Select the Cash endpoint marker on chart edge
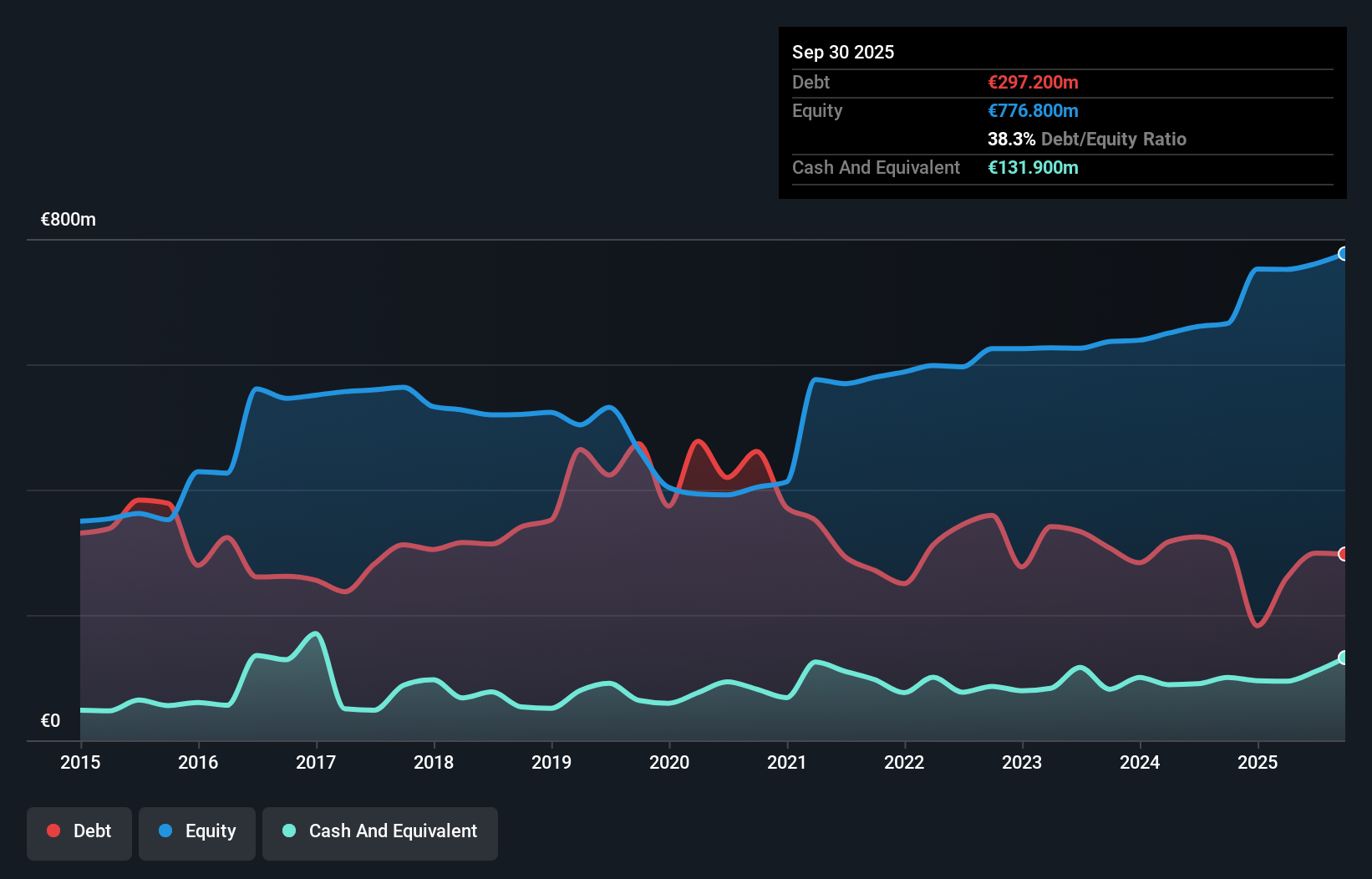The height and width of the screenshot is (879, 1372). click(1344, 659)
